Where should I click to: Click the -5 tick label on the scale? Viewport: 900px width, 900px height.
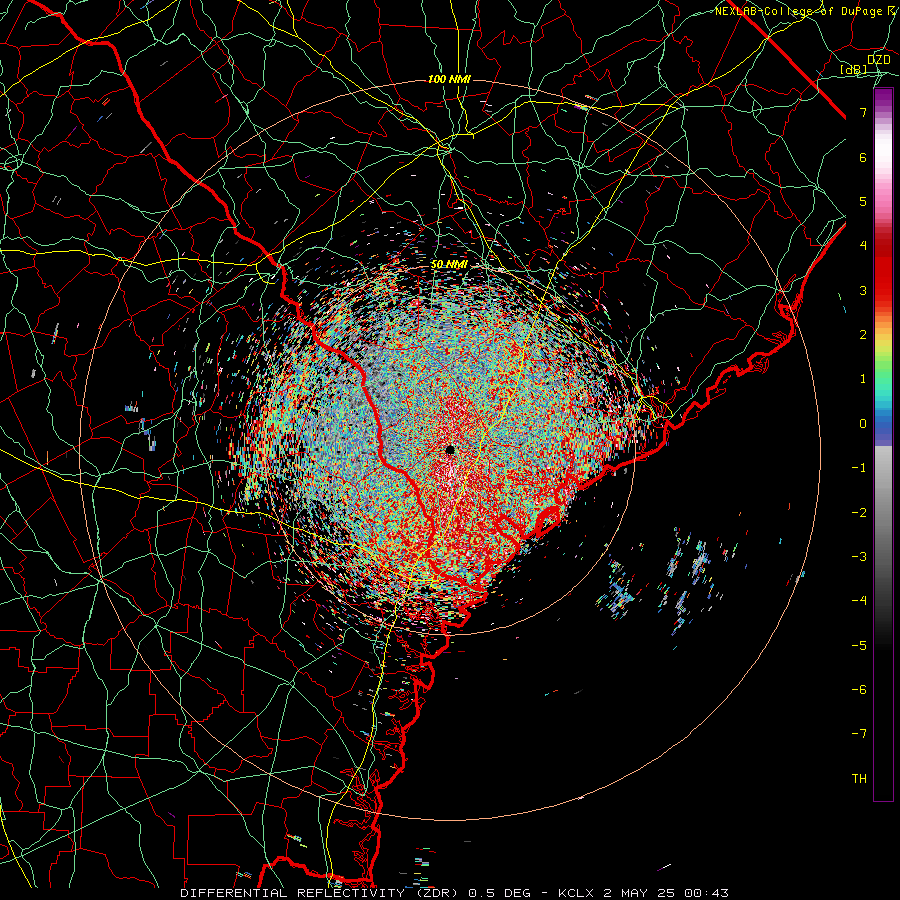(859, 646)
